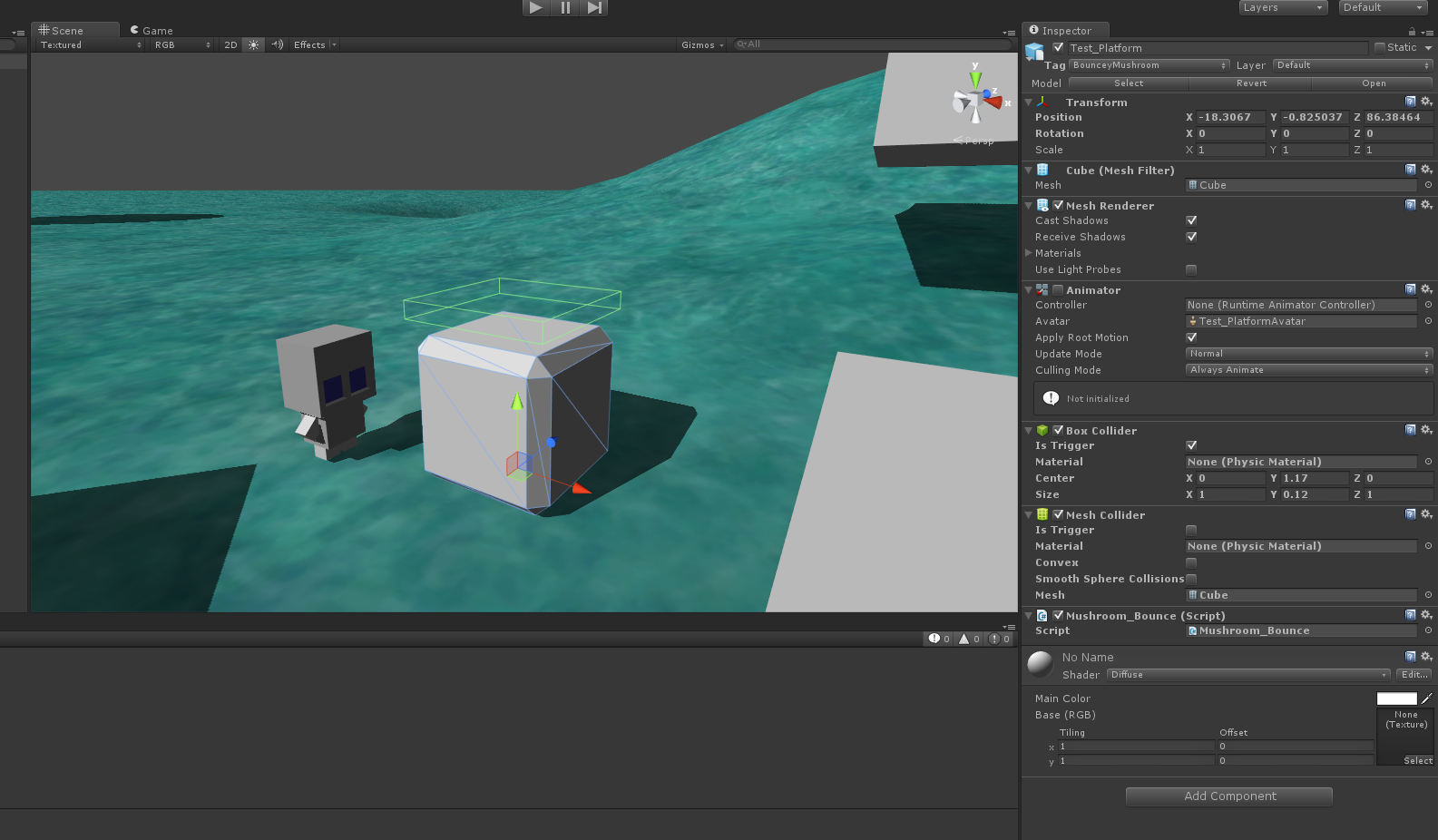This screenshot has width=1438, height=840.
Task: Open the Tag dropdown showing BounceyMushroom
Action: [x=1149, y=65]
